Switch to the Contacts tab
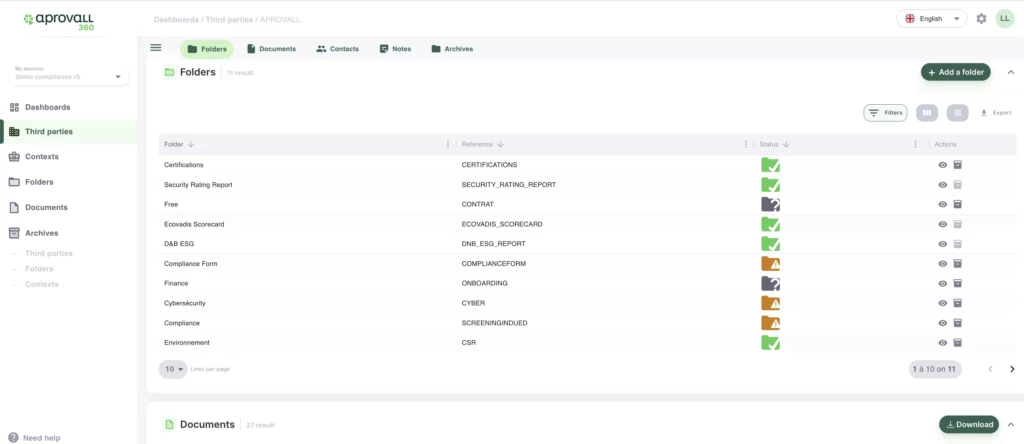The width and height of the screenshot is (1024, 444). pos(337,49)
